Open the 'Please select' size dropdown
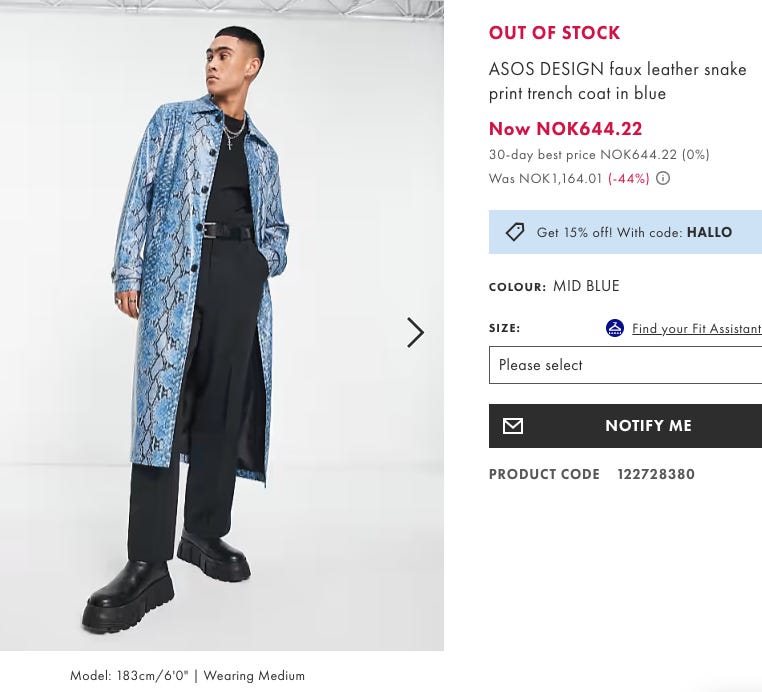 [625, 365]
